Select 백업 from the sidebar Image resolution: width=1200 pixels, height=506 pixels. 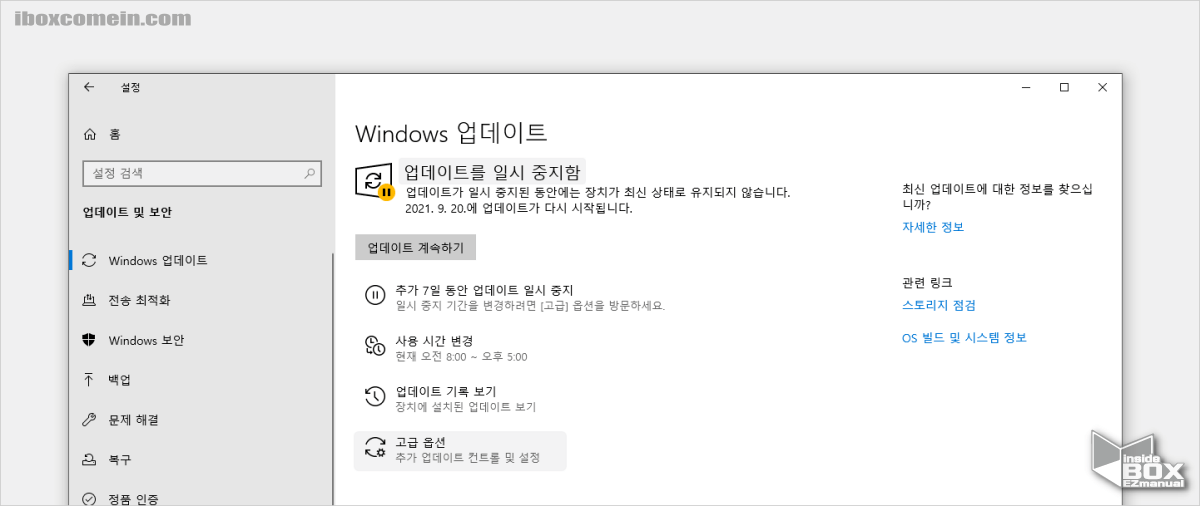coord(119,380)
